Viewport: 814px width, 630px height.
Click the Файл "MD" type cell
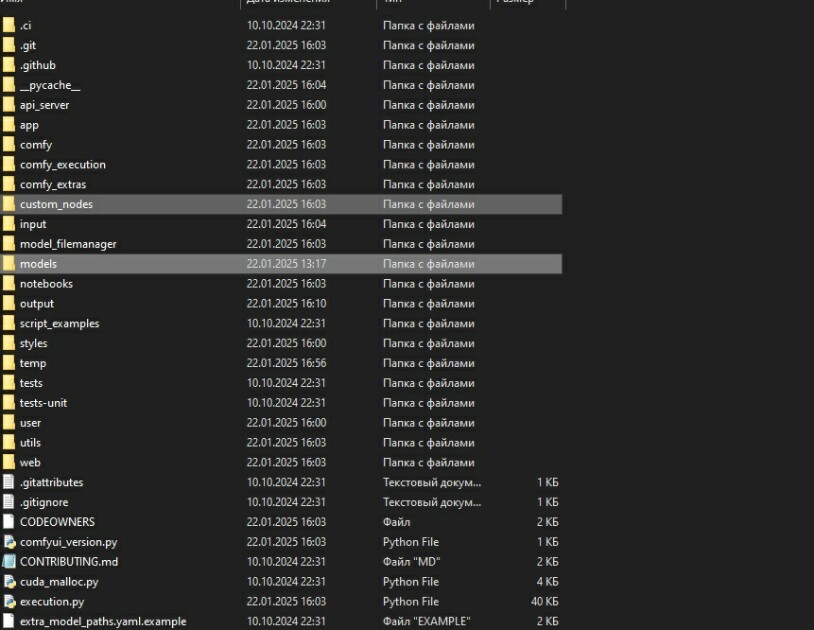(x=412, y=561)
